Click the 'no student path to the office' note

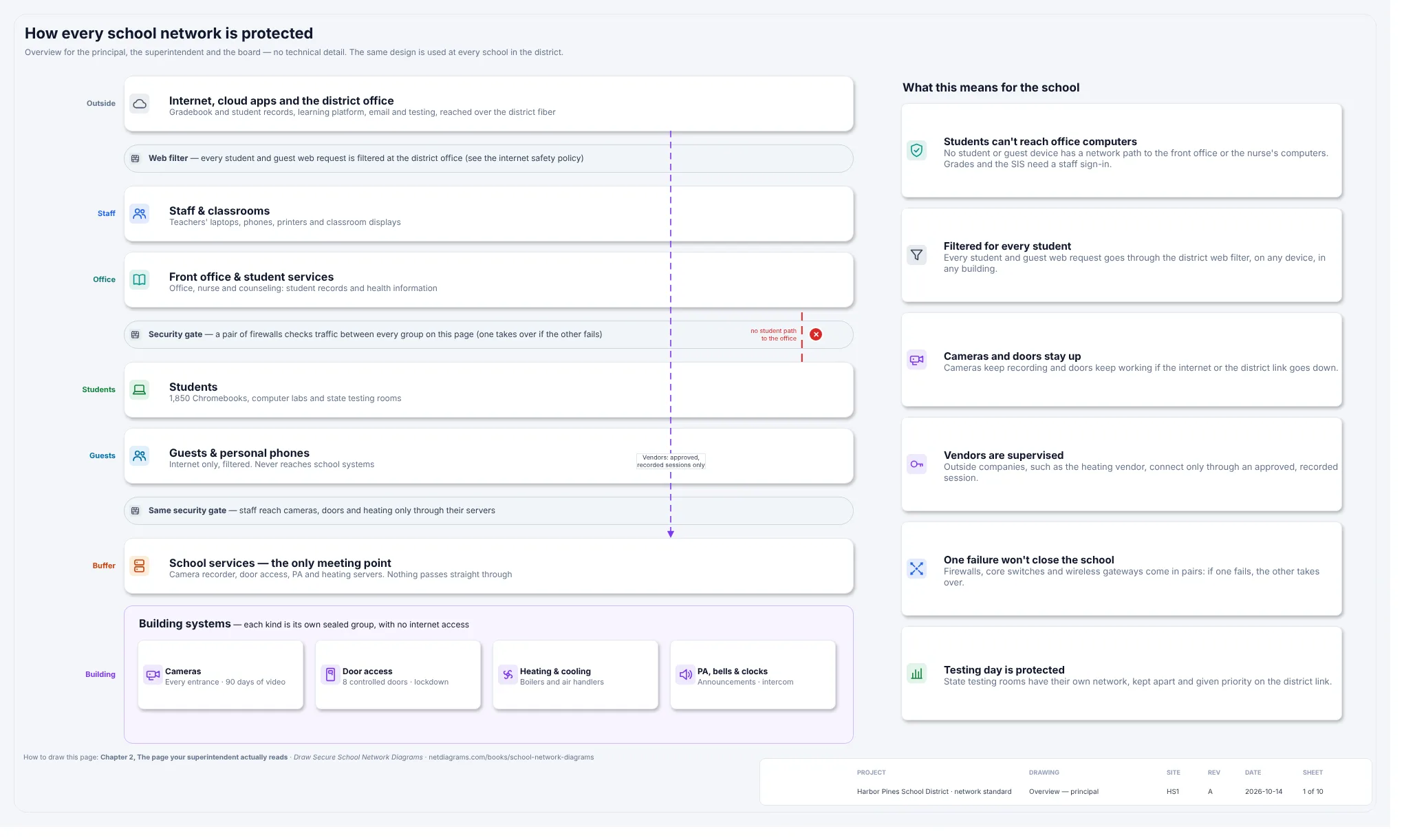(773, 335)
